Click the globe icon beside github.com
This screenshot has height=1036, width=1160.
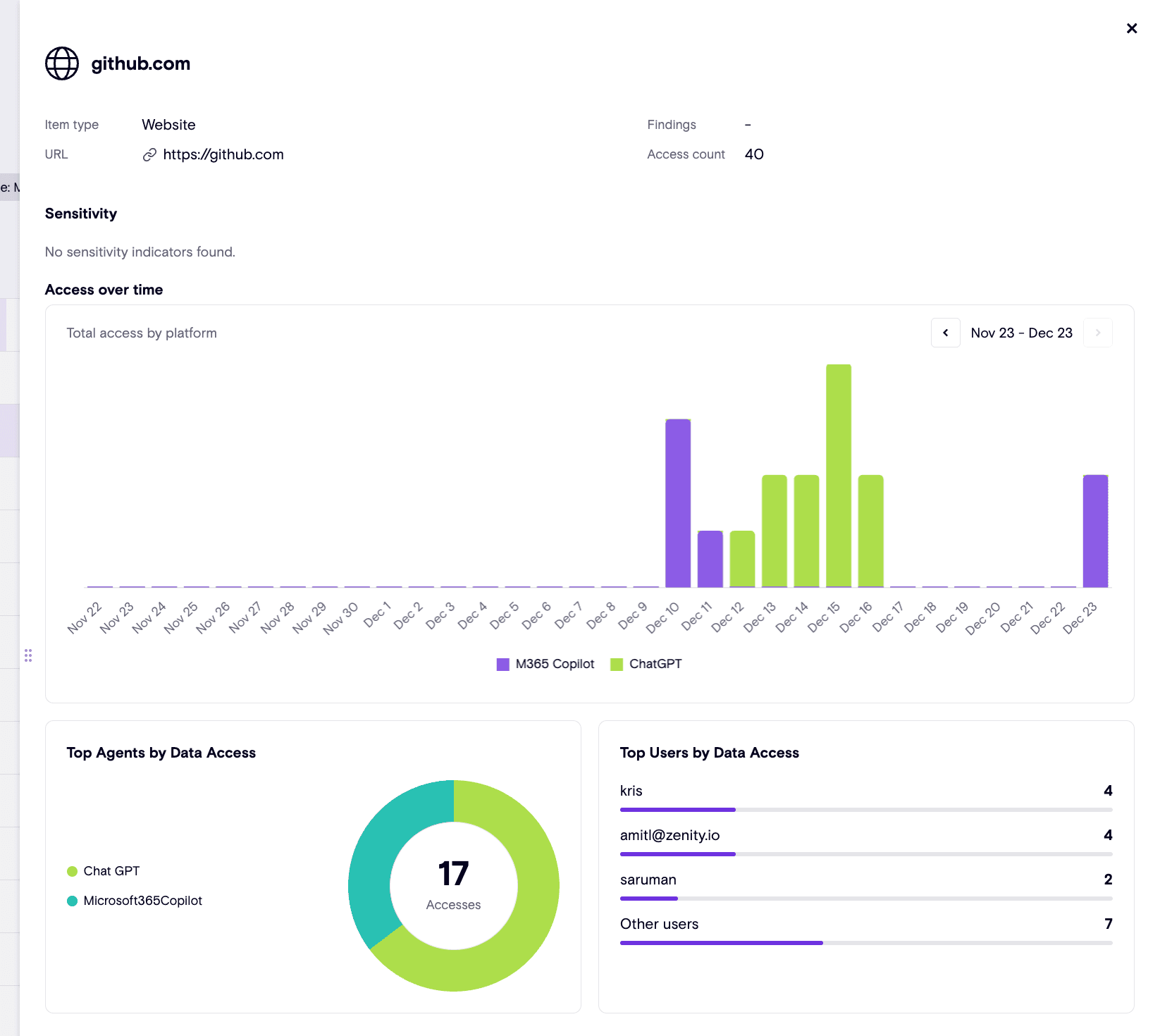pos(62,63)
